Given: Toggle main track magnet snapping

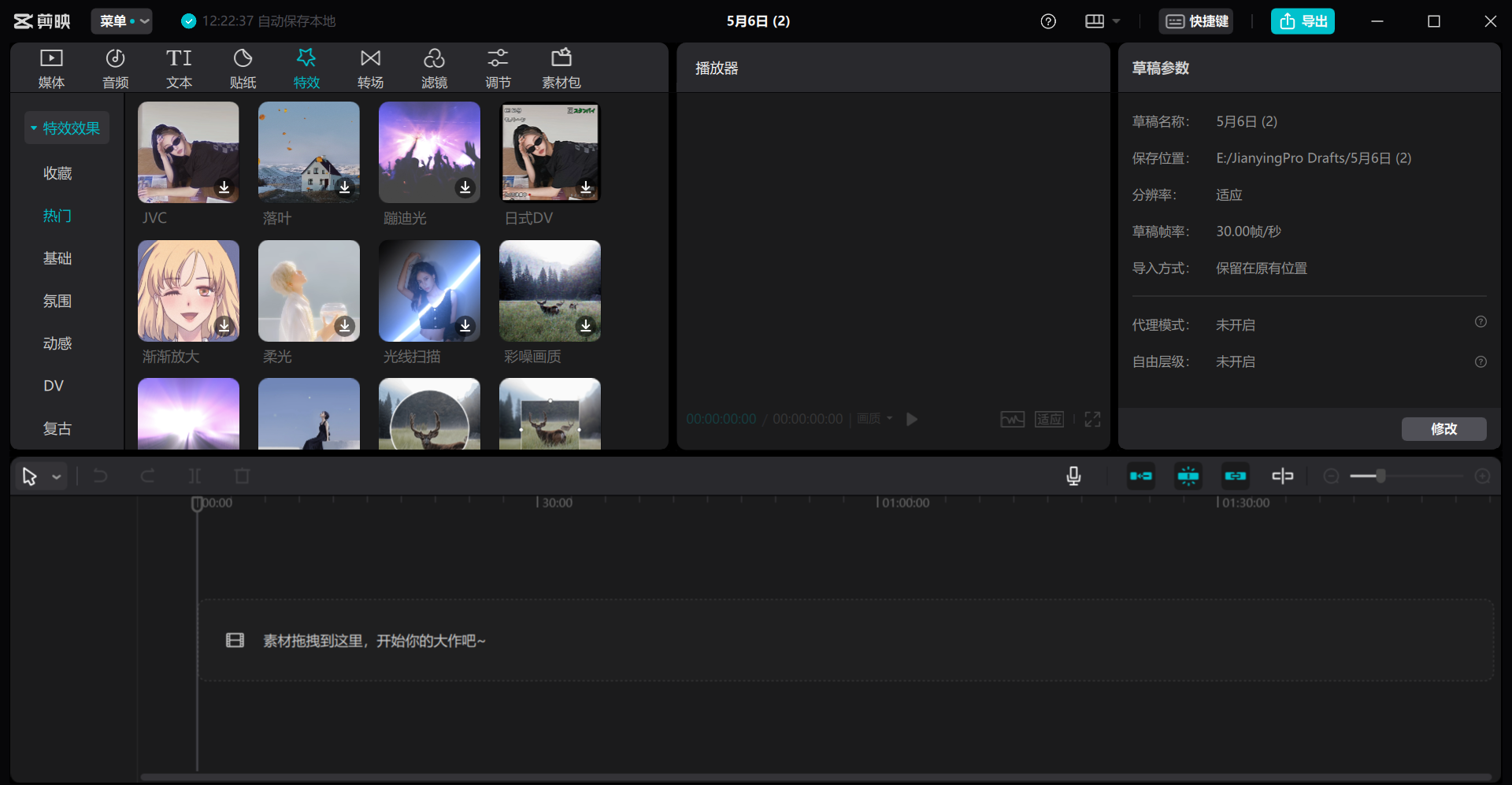Looking at the screenshot, I should [1141, 476].
